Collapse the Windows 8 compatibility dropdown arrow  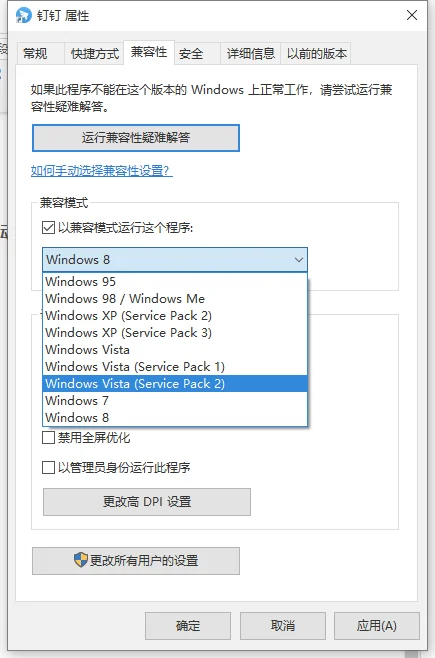pyautogui.click(x=299, y=260)
